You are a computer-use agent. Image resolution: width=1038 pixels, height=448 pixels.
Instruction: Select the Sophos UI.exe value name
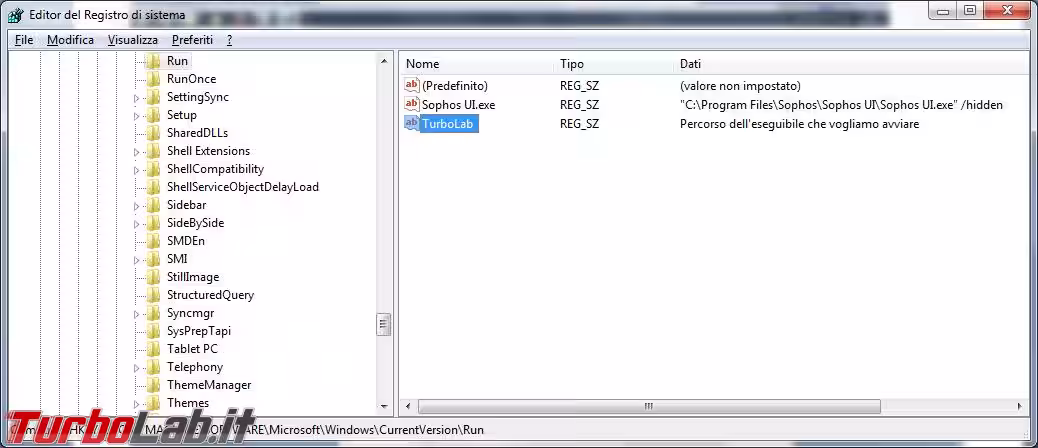459,105
